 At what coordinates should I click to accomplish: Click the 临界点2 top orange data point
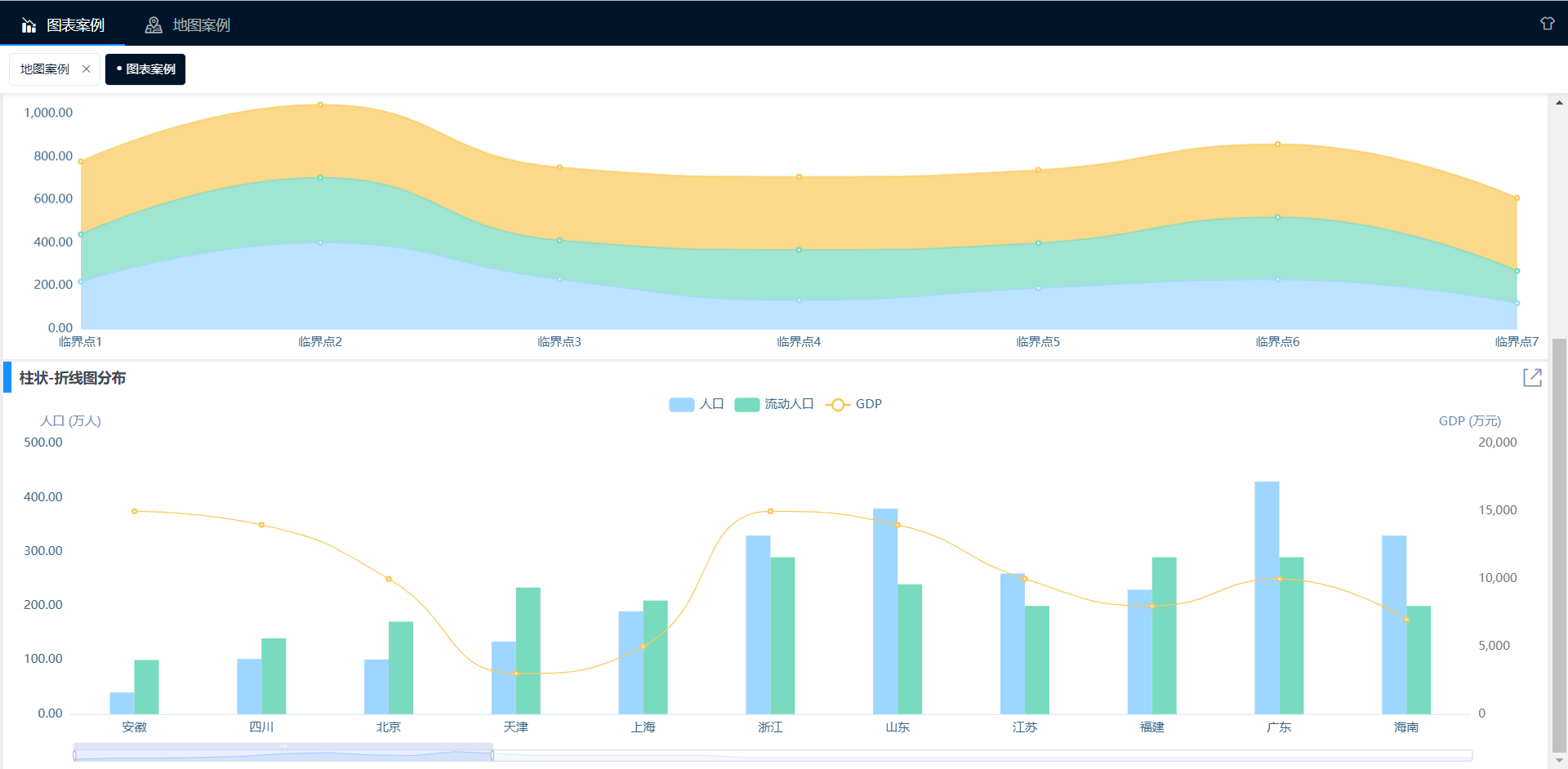(320, 104)
